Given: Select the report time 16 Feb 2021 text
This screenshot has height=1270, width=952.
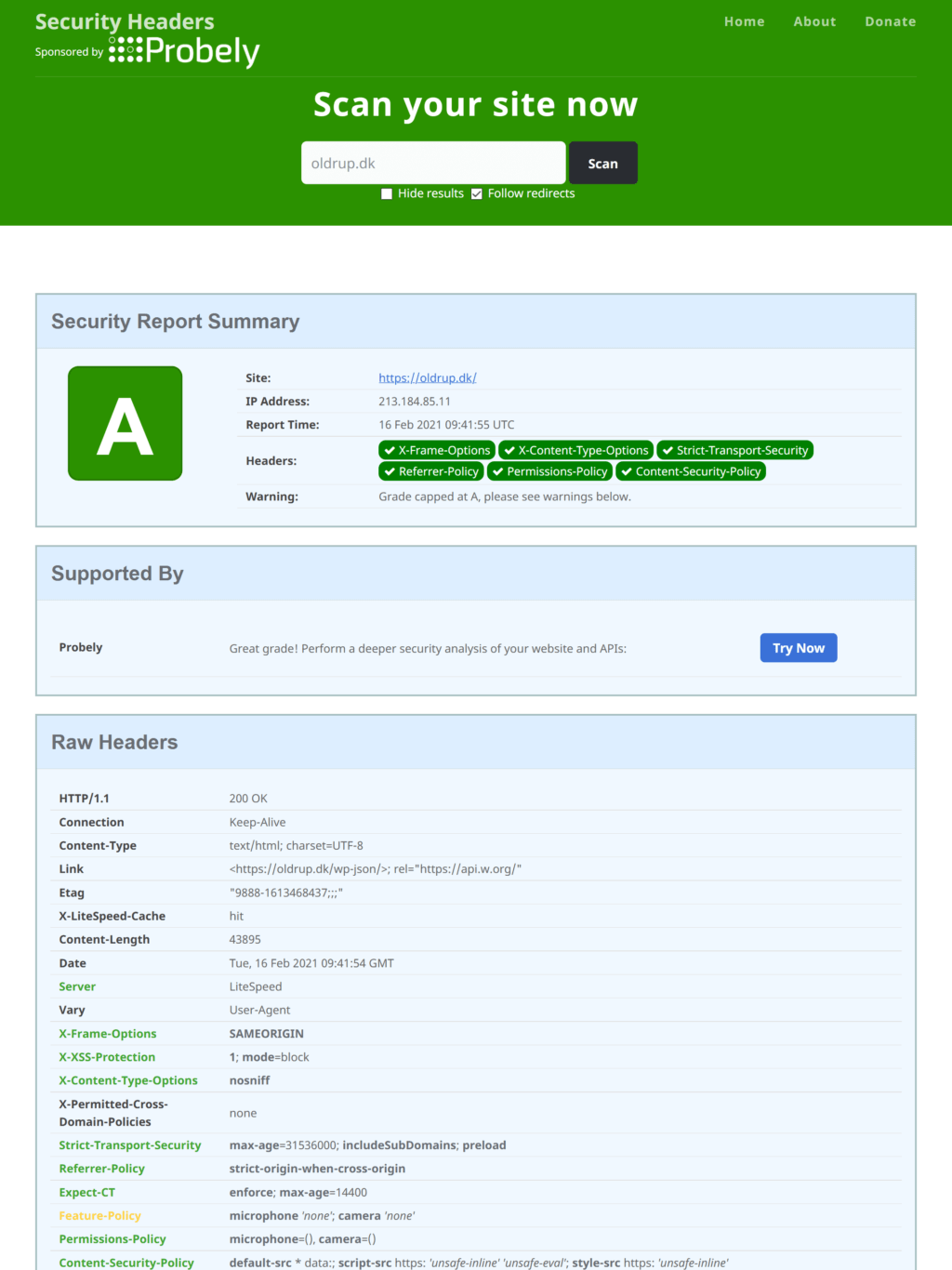Looking at the screenshot, I should pos(446,425).
